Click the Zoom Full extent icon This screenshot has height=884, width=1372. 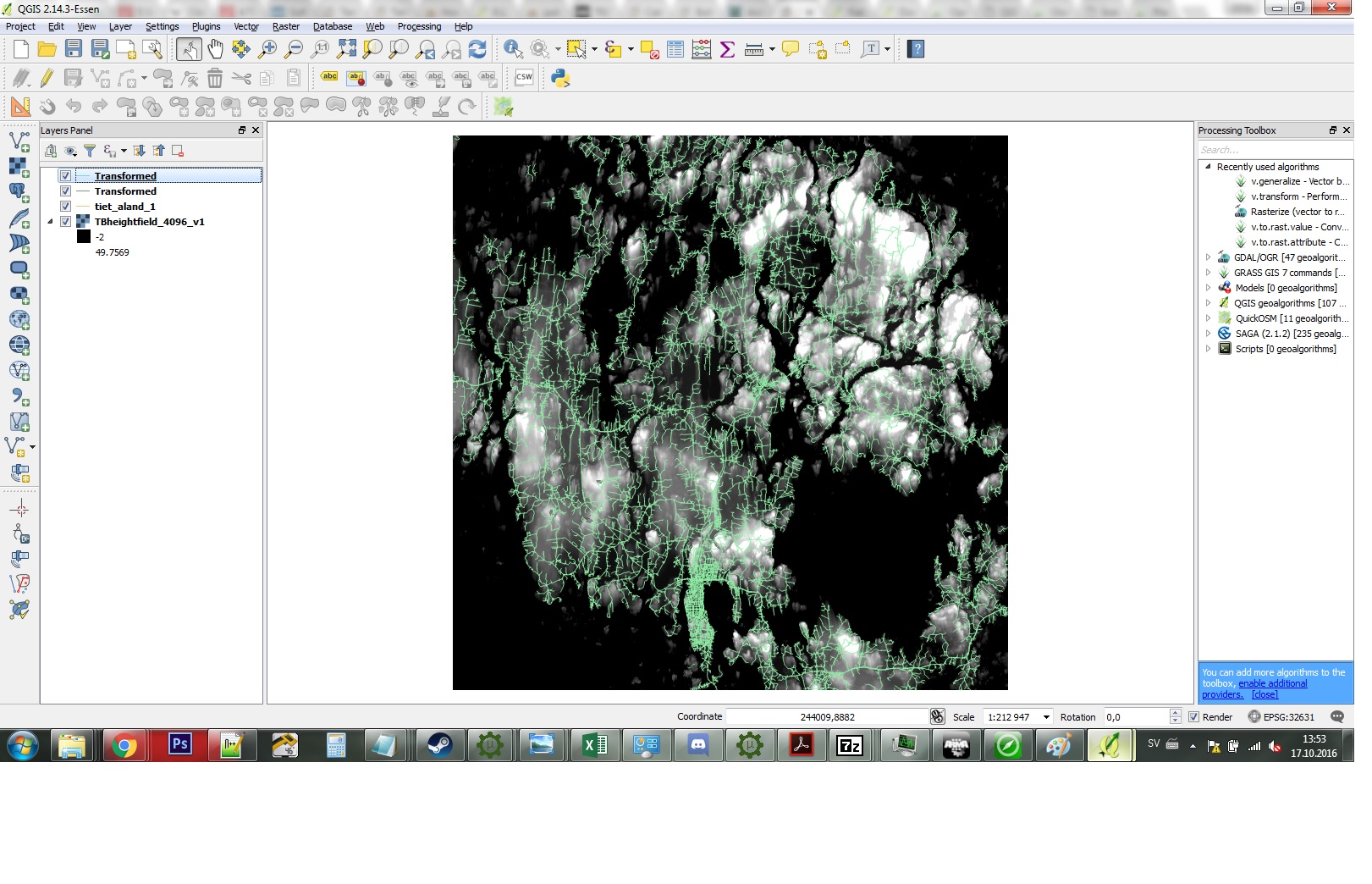[347, 49]
